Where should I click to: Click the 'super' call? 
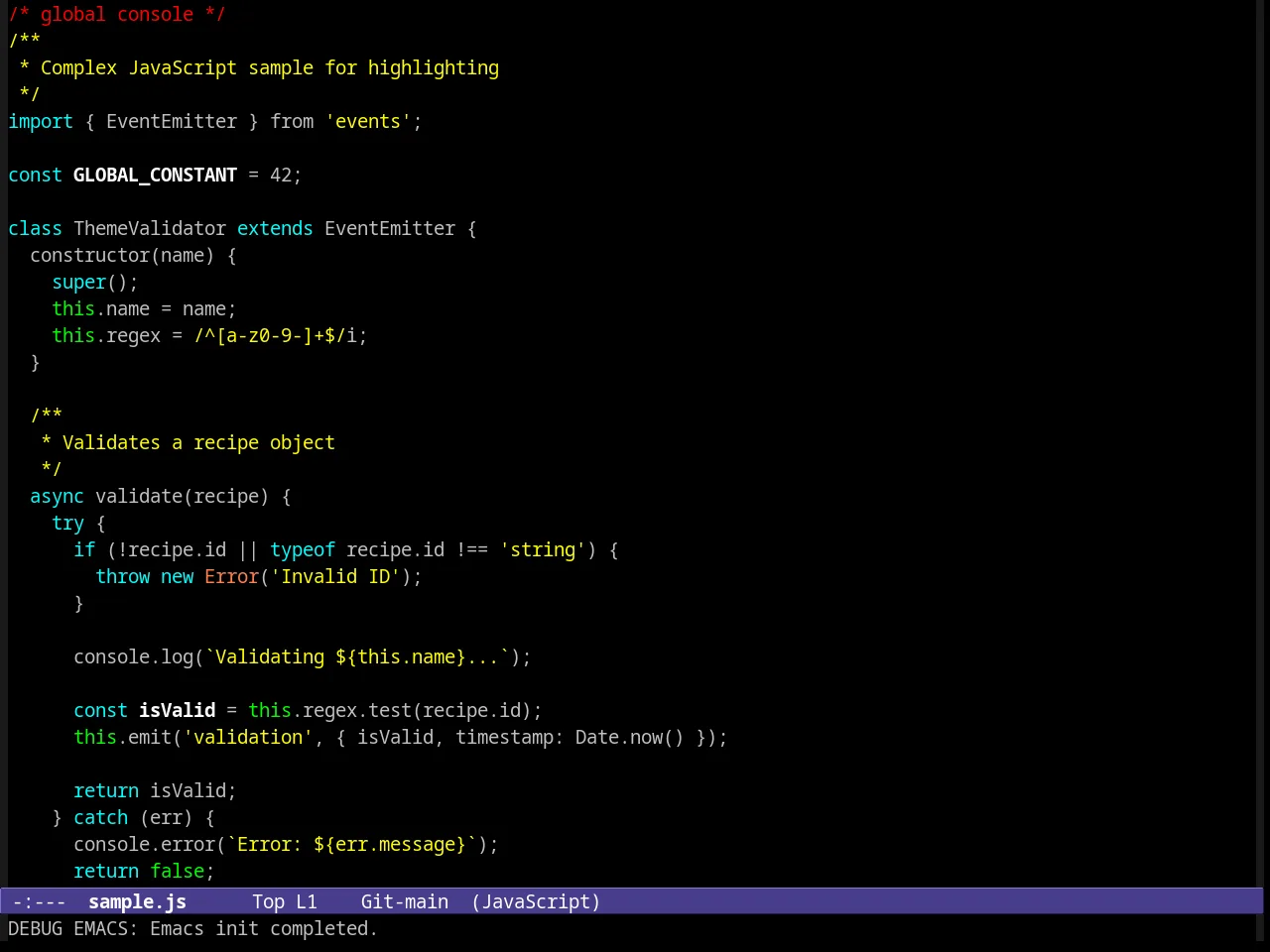click(x=78, y=282)
